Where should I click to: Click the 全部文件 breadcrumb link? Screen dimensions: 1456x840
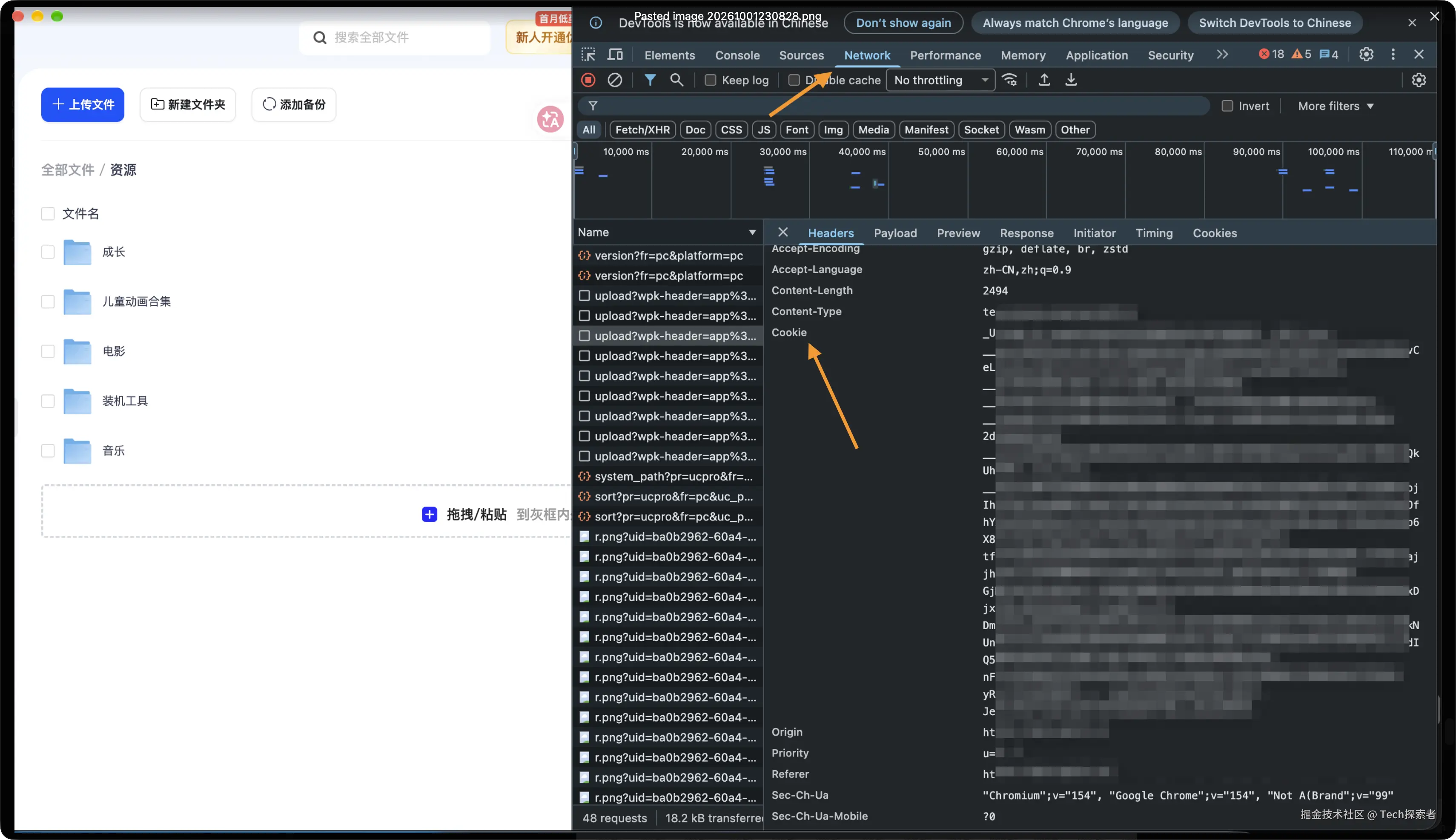(67, 170)
